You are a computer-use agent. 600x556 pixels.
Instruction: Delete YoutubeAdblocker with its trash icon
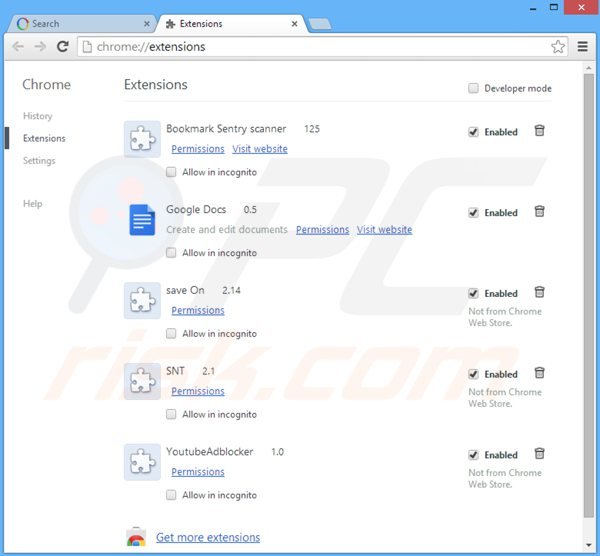(x=539, y=454)
